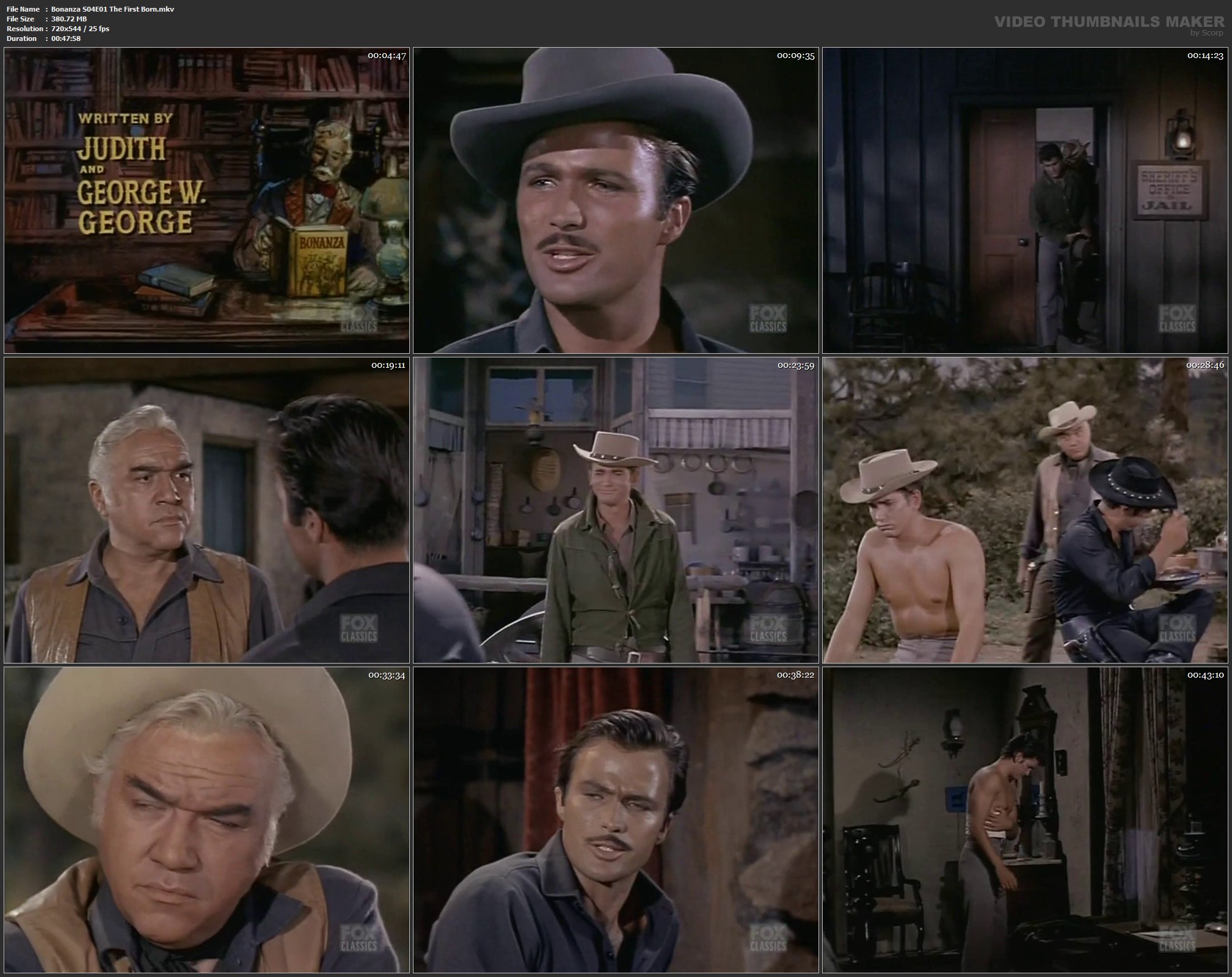1232x977 pixels.
Task: Select the 00:09:35 thumbnail
Action: click(x=616, y=200)
